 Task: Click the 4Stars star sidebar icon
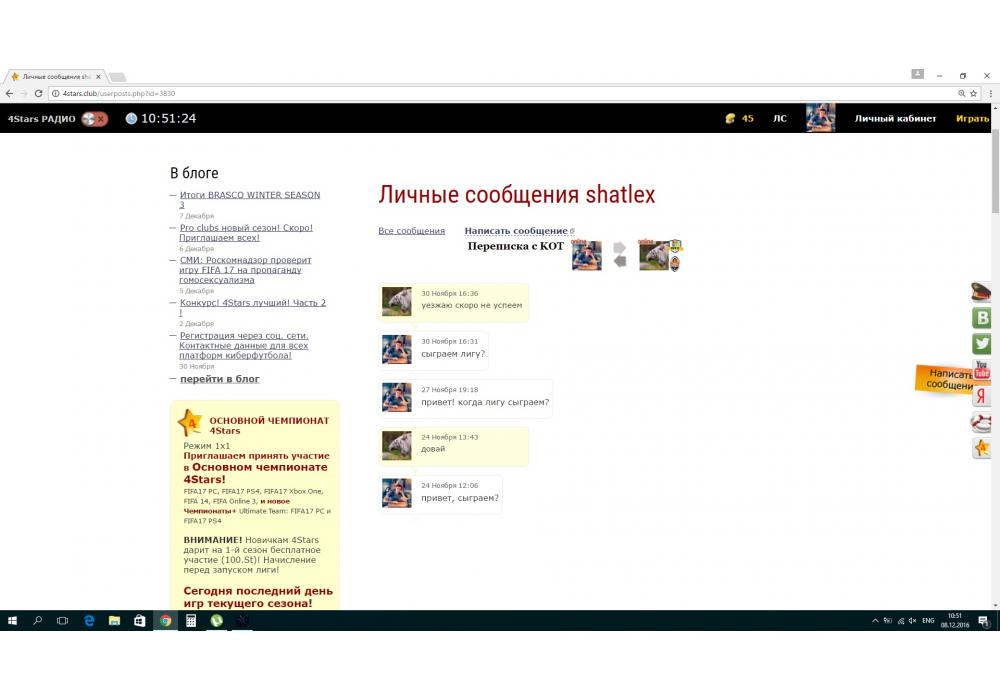point(982,448)
